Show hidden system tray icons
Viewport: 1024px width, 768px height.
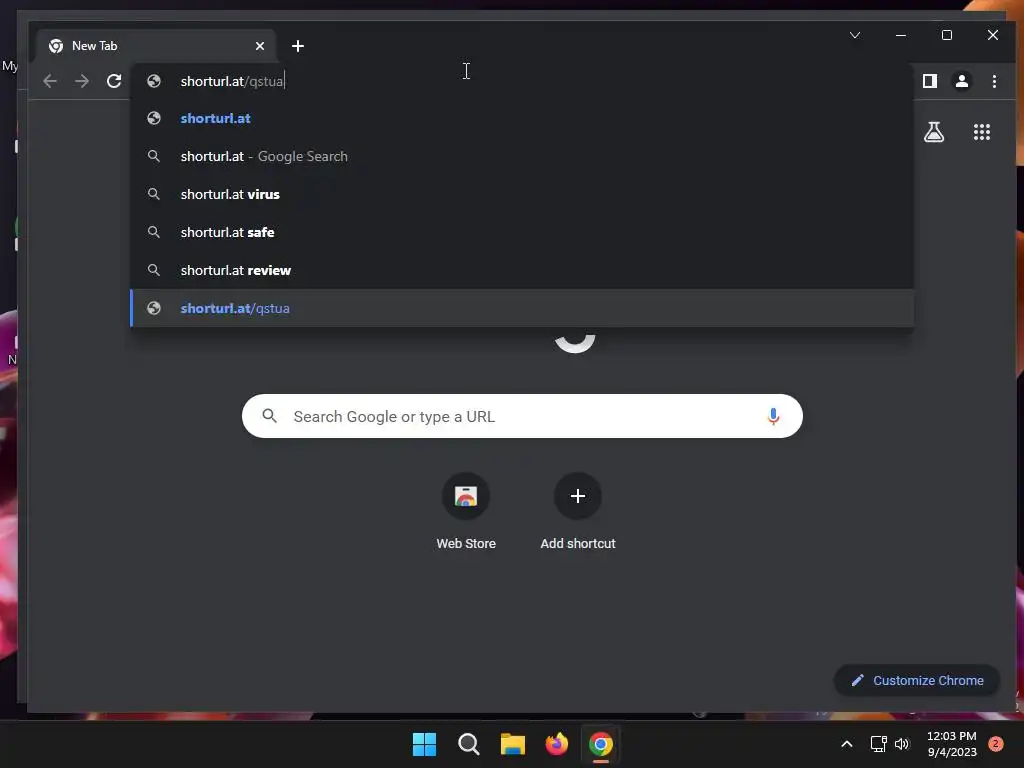click(846, 744)
